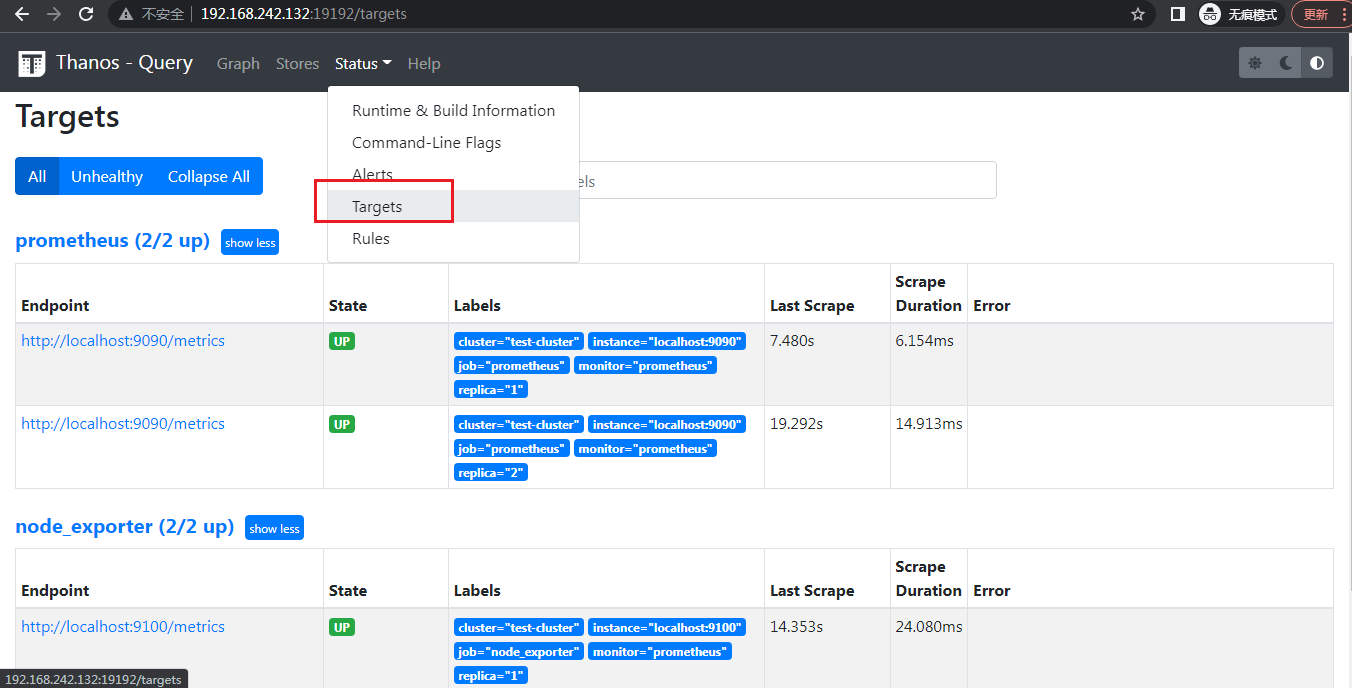This screenshot has width=1352, height=688.
Task: Collapse node_exporter group with show less
Action: pos(274,528)
